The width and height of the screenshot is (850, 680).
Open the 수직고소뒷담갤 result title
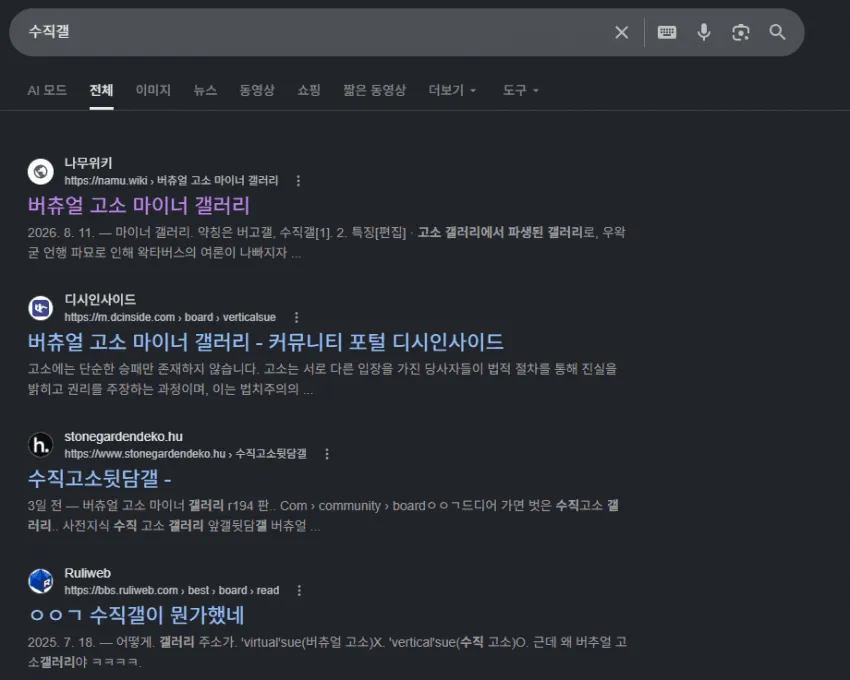[x=99, y=479]
